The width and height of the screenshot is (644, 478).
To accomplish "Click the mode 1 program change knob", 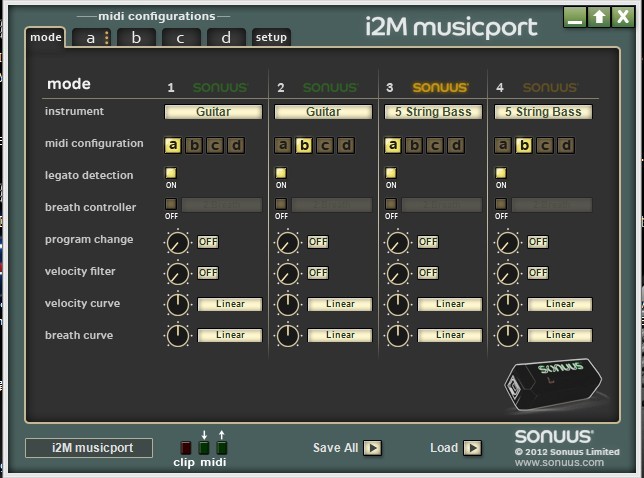I will point(178,242).
